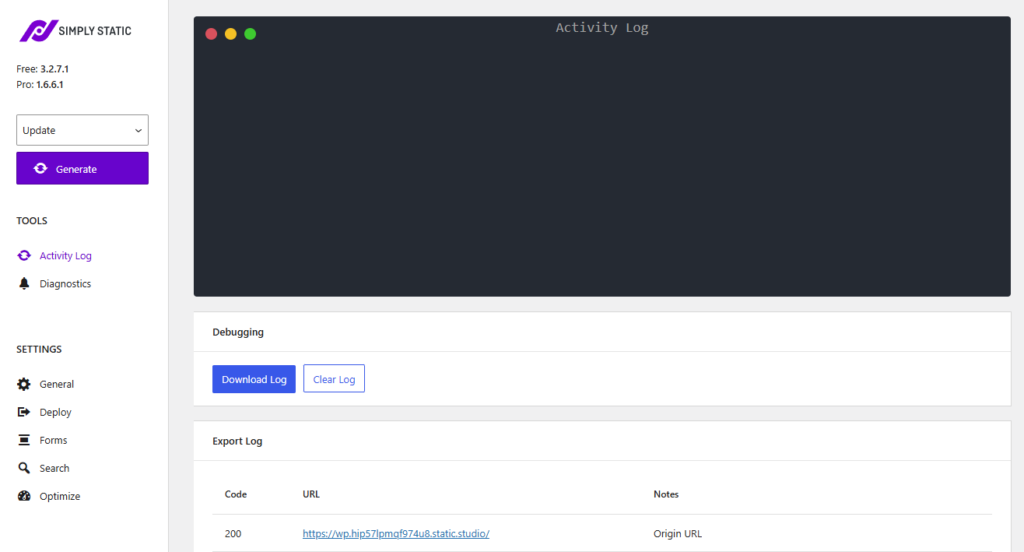
Task: Open the Activity Log page
Action: 65,255
